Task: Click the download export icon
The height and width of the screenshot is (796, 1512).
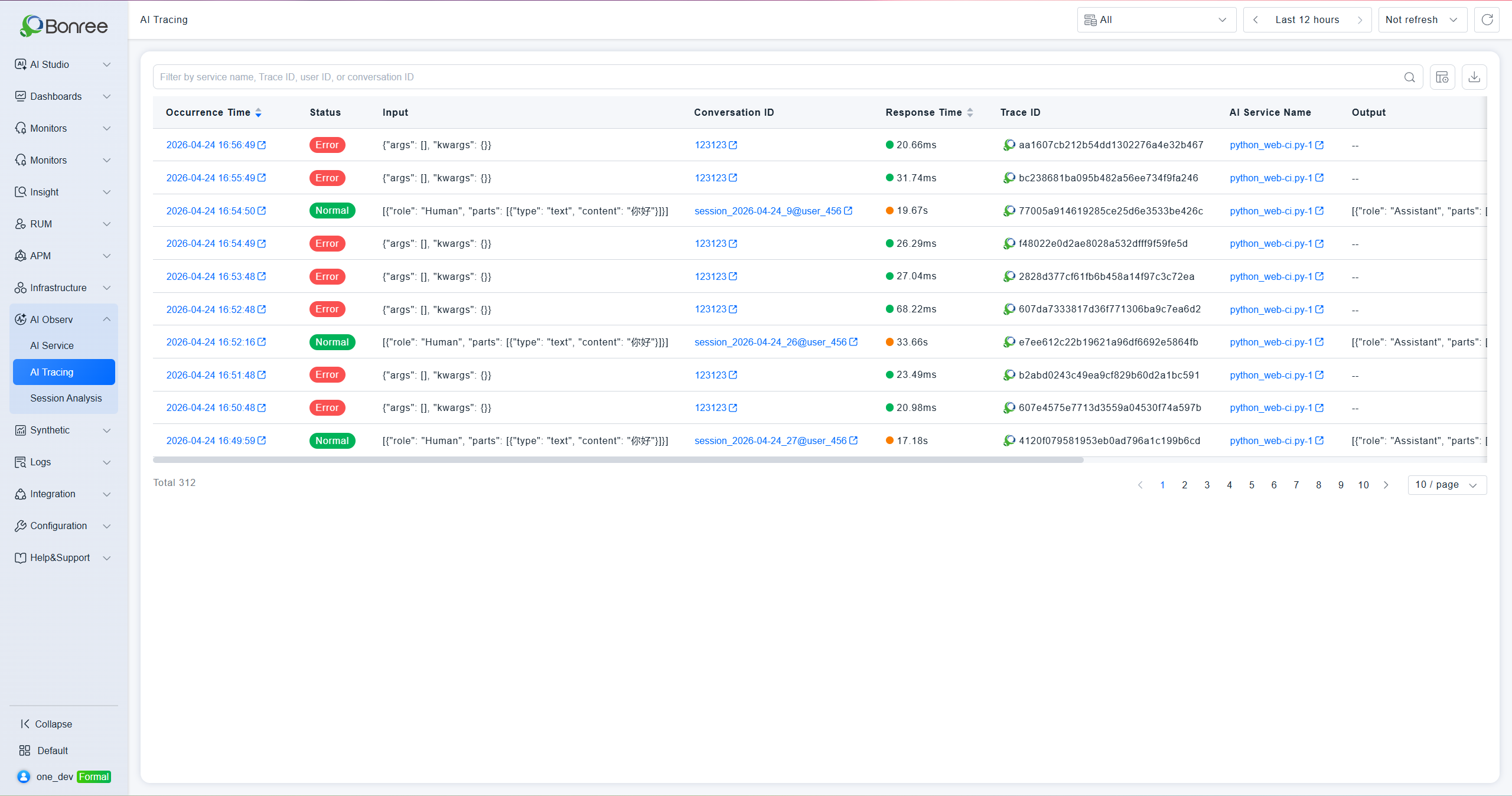Action: [x=1474, y=77]
